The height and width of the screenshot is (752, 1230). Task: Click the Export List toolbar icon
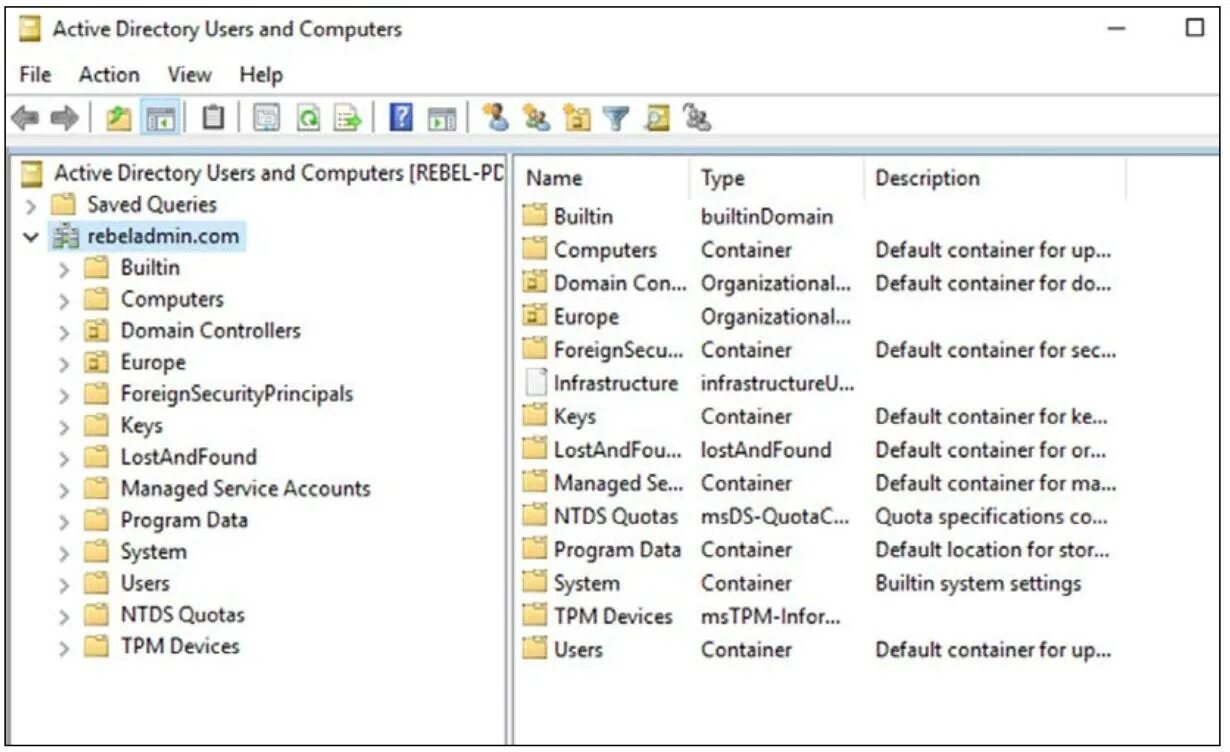pyautogui.click(x=347, y=118)
